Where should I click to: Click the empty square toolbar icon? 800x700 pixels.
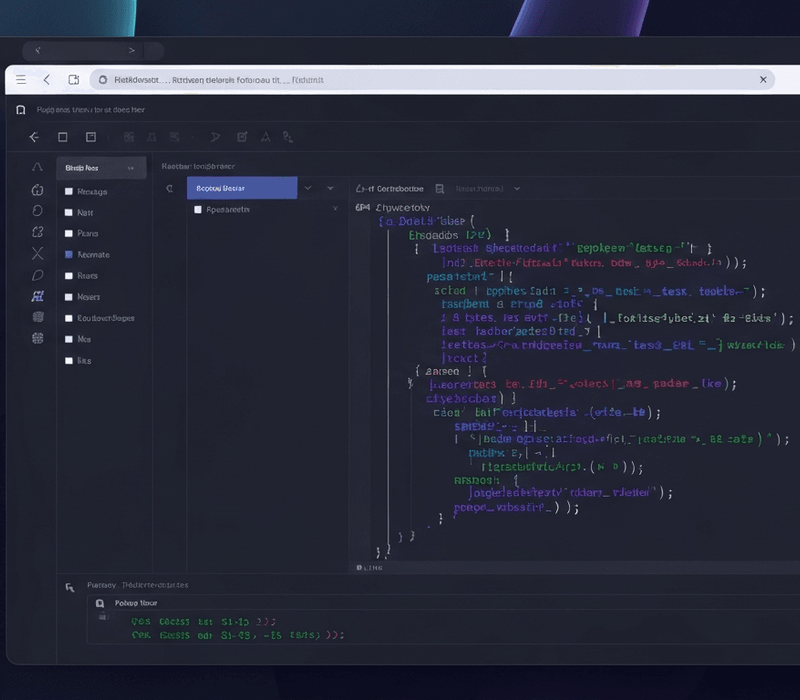point(63,137)
